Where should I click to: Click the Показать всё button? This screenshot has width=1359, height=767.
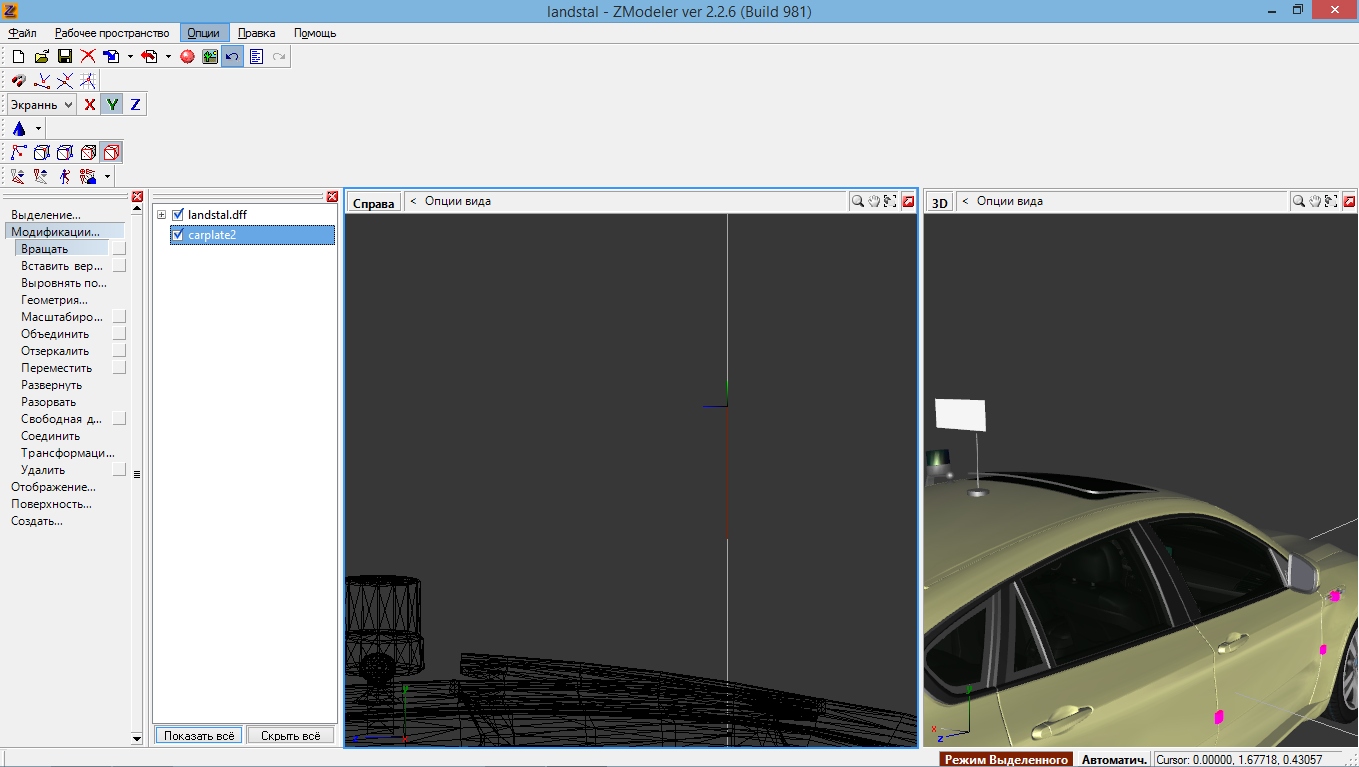pyautogui.click(x=199, y=735)
